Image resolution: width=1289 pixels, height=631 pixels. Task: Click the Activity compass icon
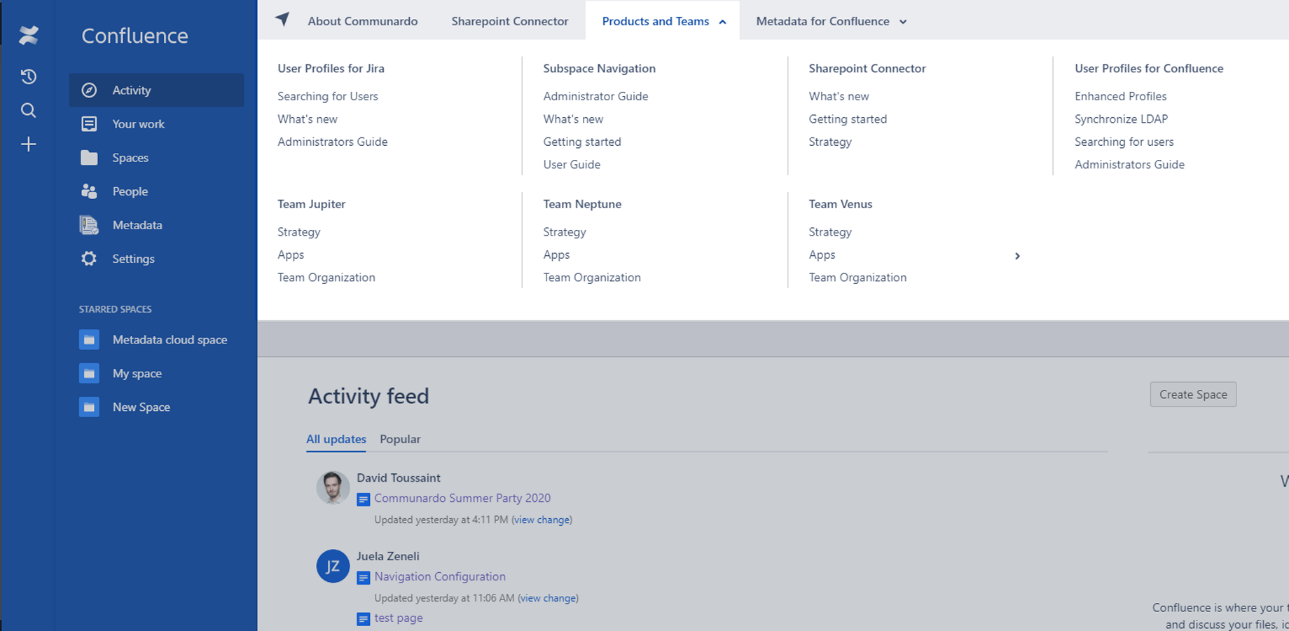[x=89, y=90]
